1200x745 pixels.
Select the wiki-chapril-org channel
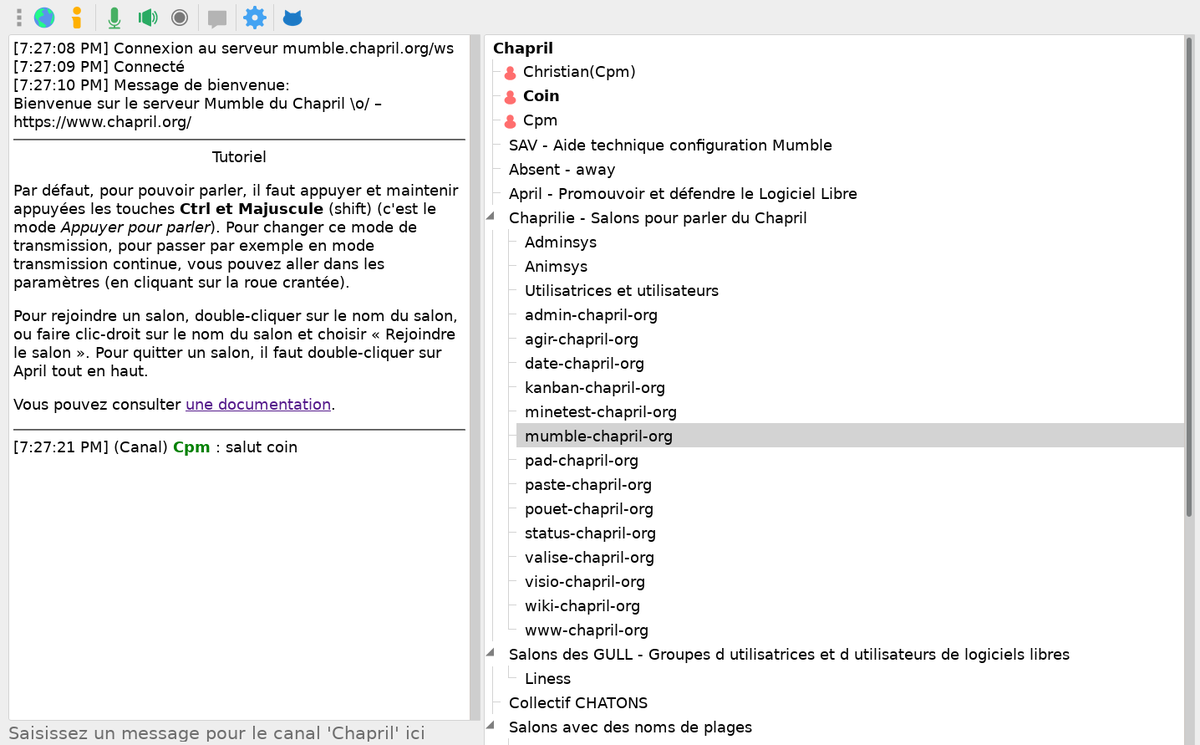[582, 605]
